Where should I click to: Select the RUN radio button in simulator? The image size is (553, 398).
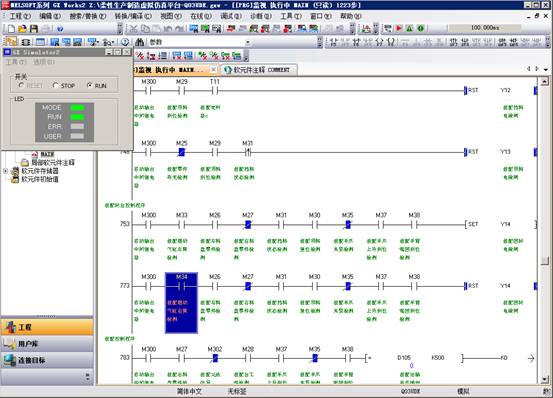90,85
